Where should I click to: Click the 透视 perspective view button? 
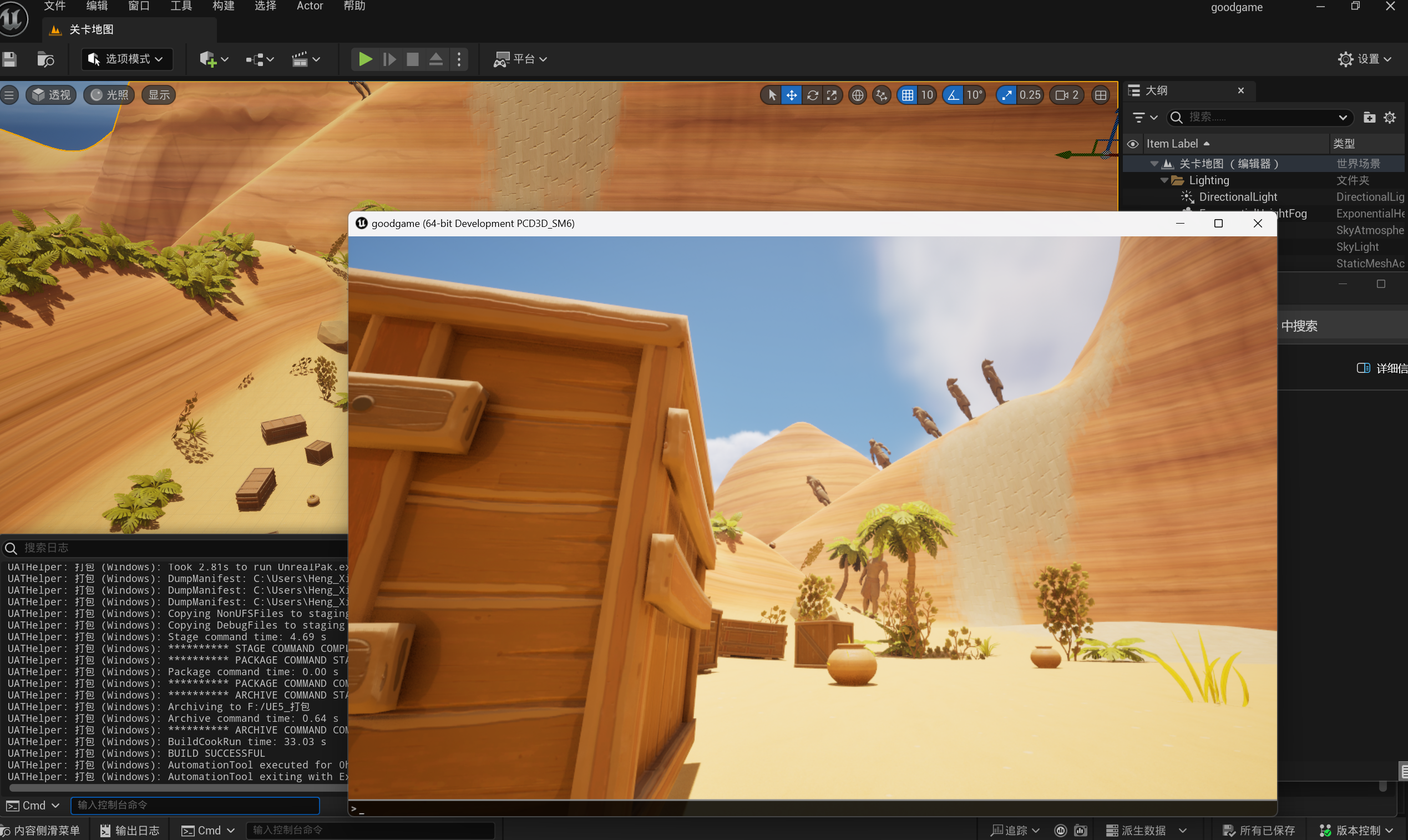[52, 95]
